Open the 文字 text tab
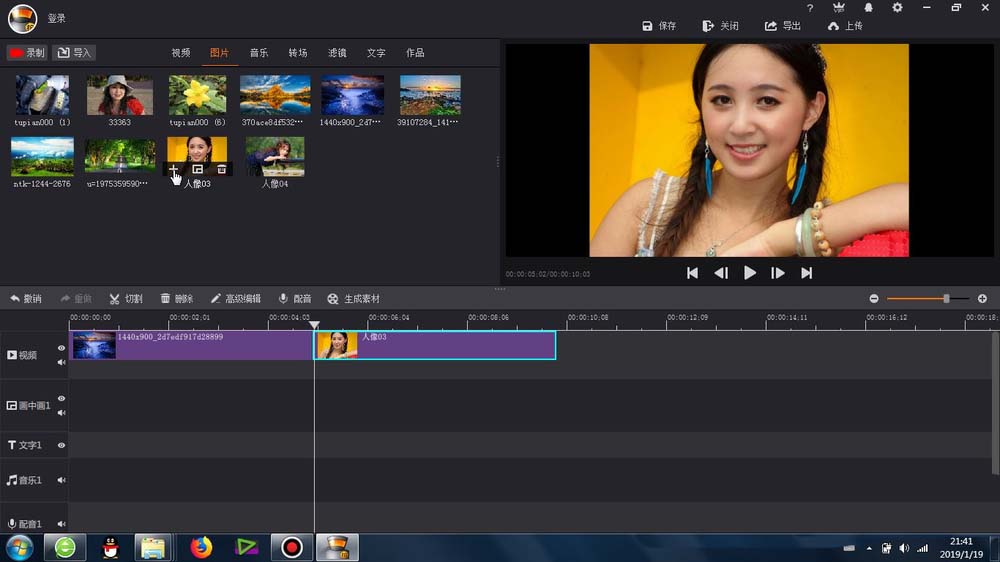Screen dimensions: 1000x562 (376, 53)
